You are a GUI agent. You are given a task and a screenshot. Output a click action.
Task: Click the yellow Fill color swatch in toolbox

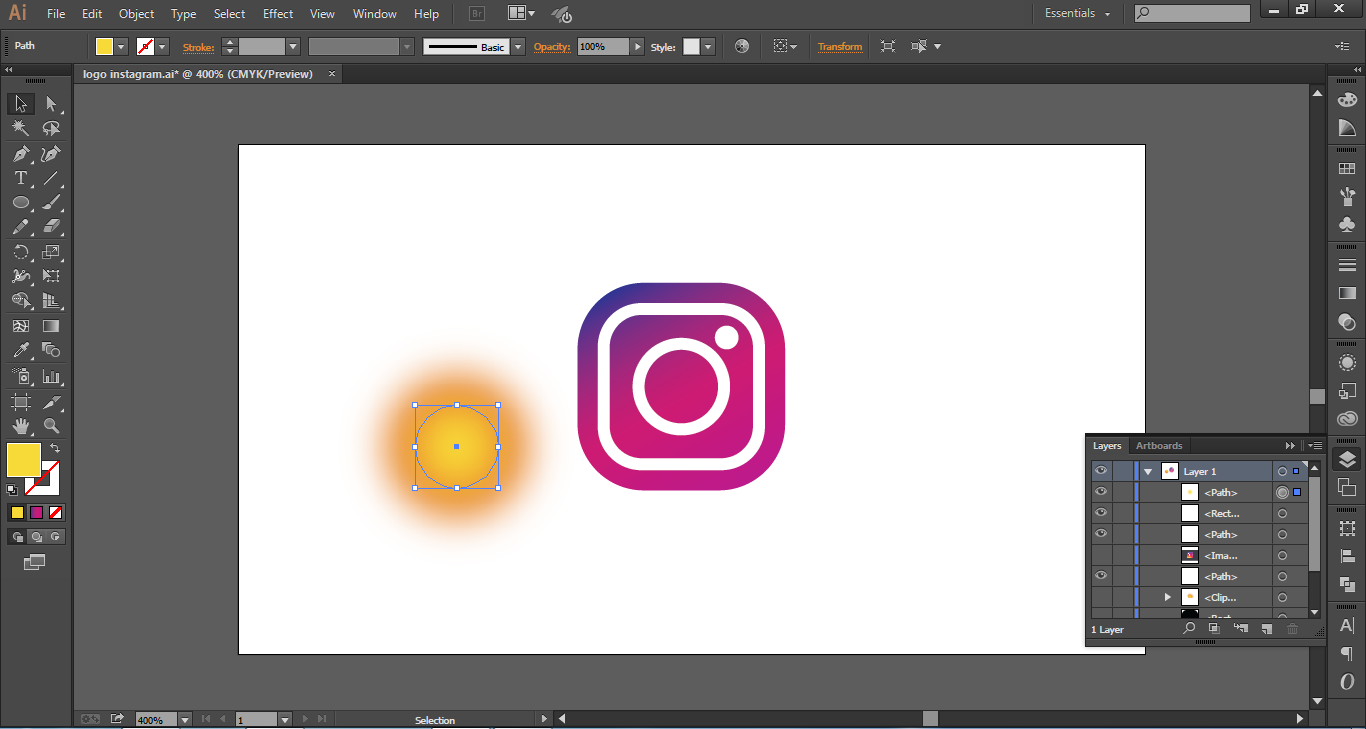click(23, 460)
